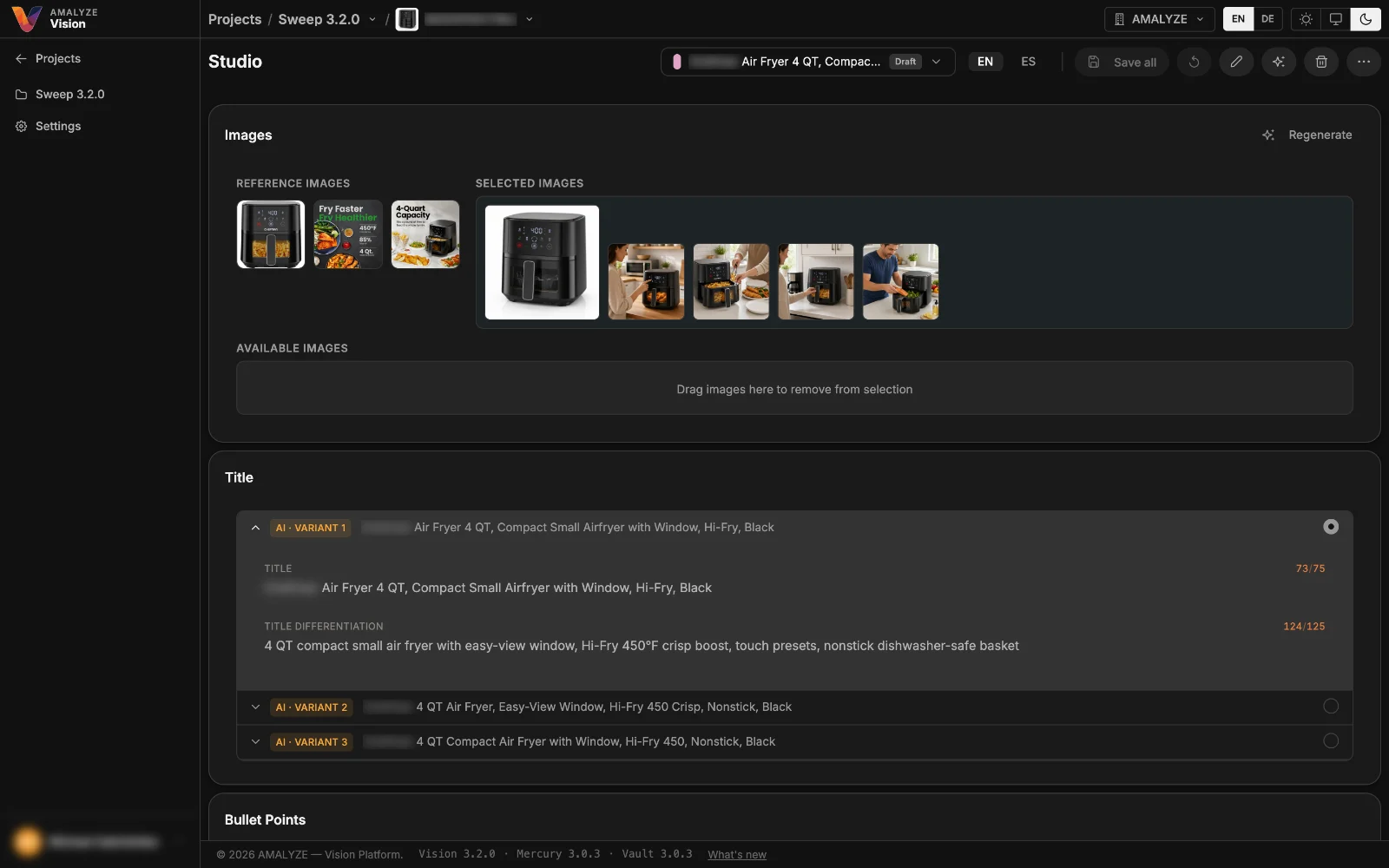Open the blurred product breadcrumb dropdown

[x=530, y=19]
